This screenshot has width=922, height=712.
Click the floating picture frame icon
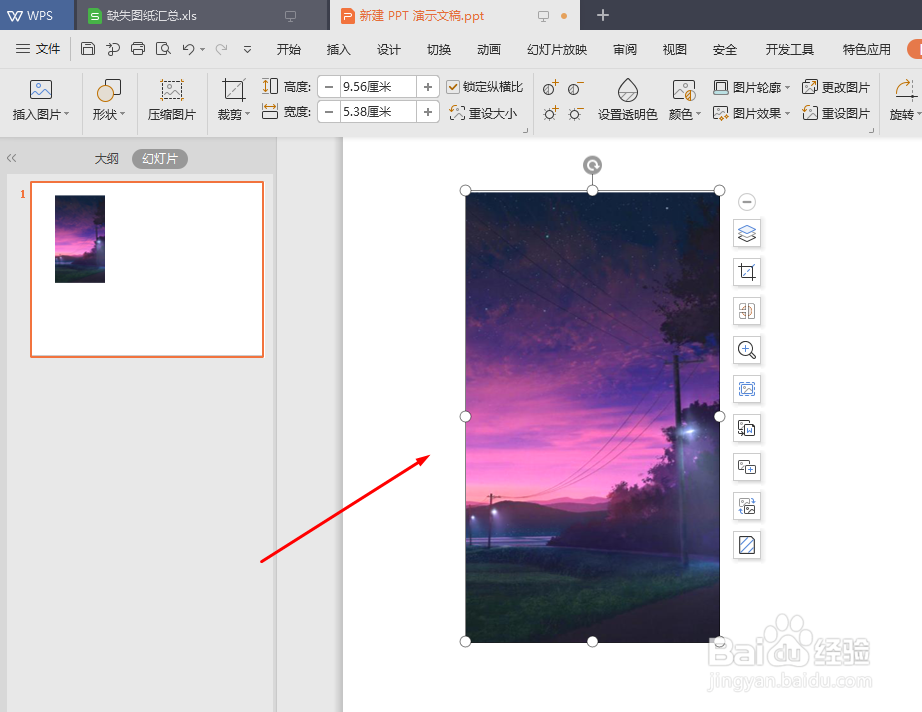(x=747, y=389)
